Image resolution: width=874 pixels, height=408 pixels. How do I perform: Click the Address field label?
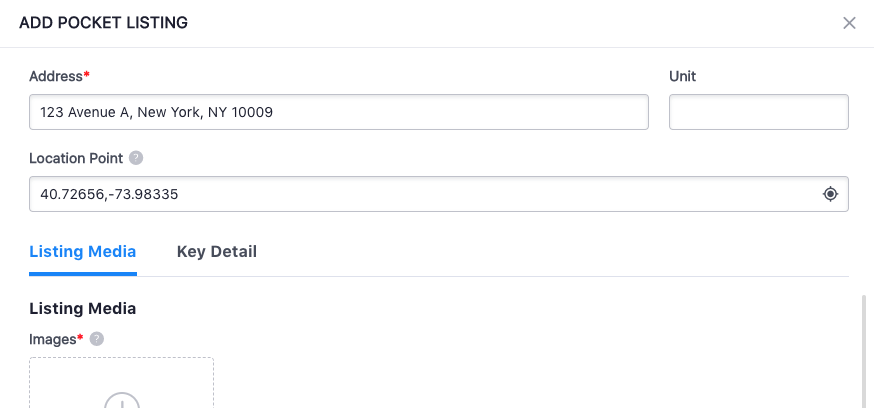point(55,76)
